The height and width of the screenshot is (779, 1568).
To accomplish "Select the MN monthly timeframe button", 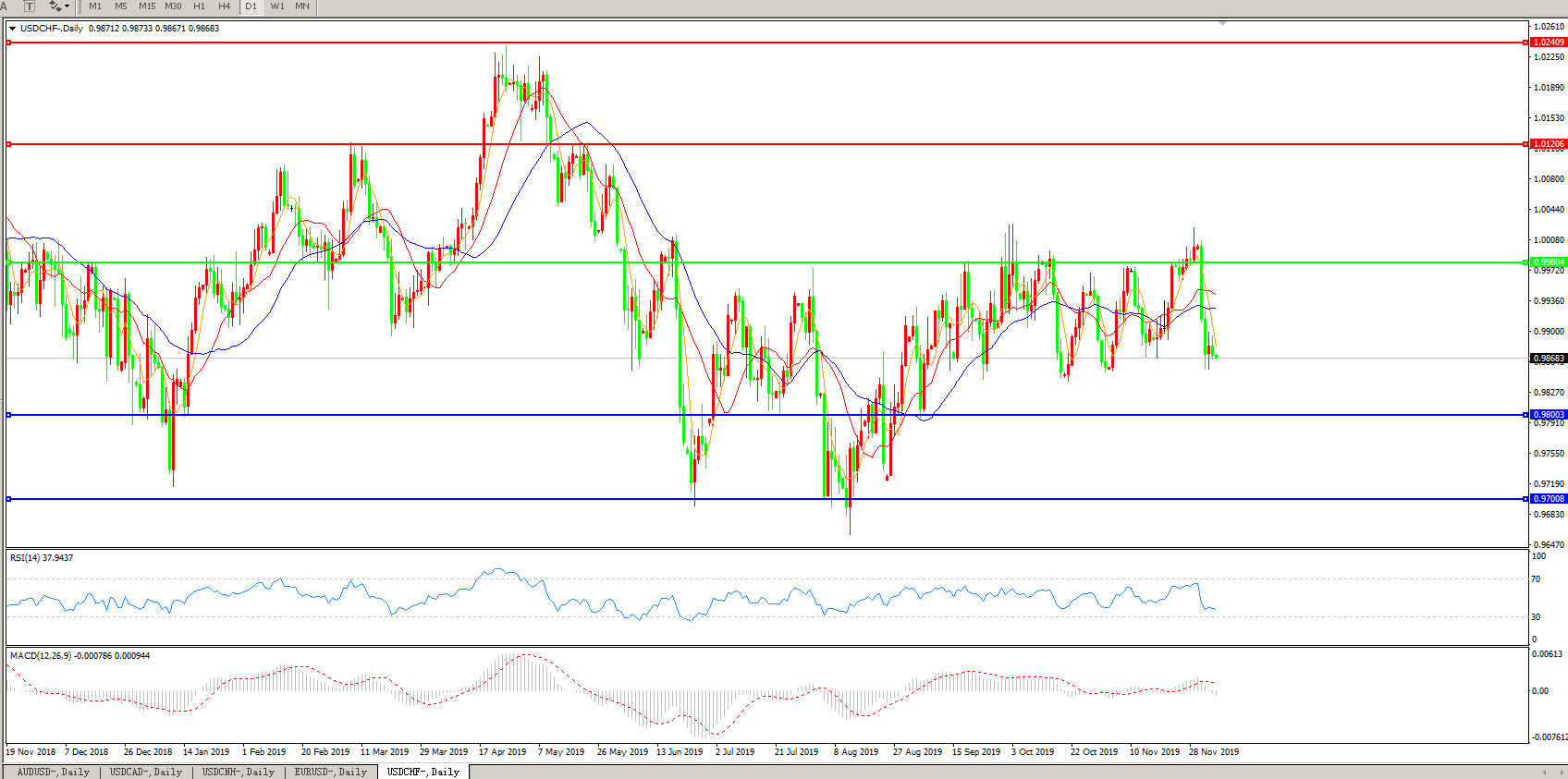I will (302, 6).
